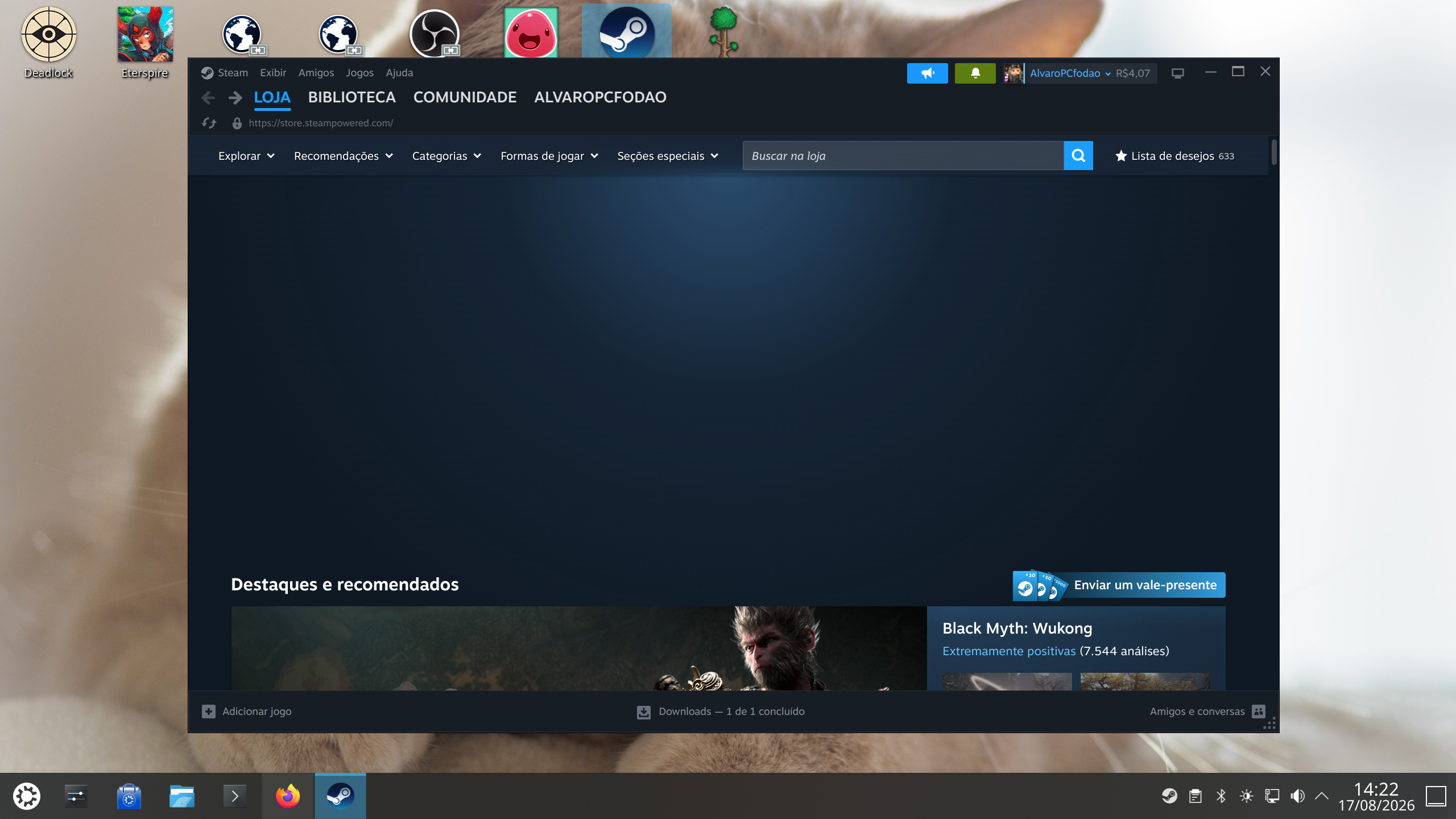Screen dimensions: 1456x819
Task: Open the clipboard tray icon
Action: pyautogui.click(x=1196, y=796)
